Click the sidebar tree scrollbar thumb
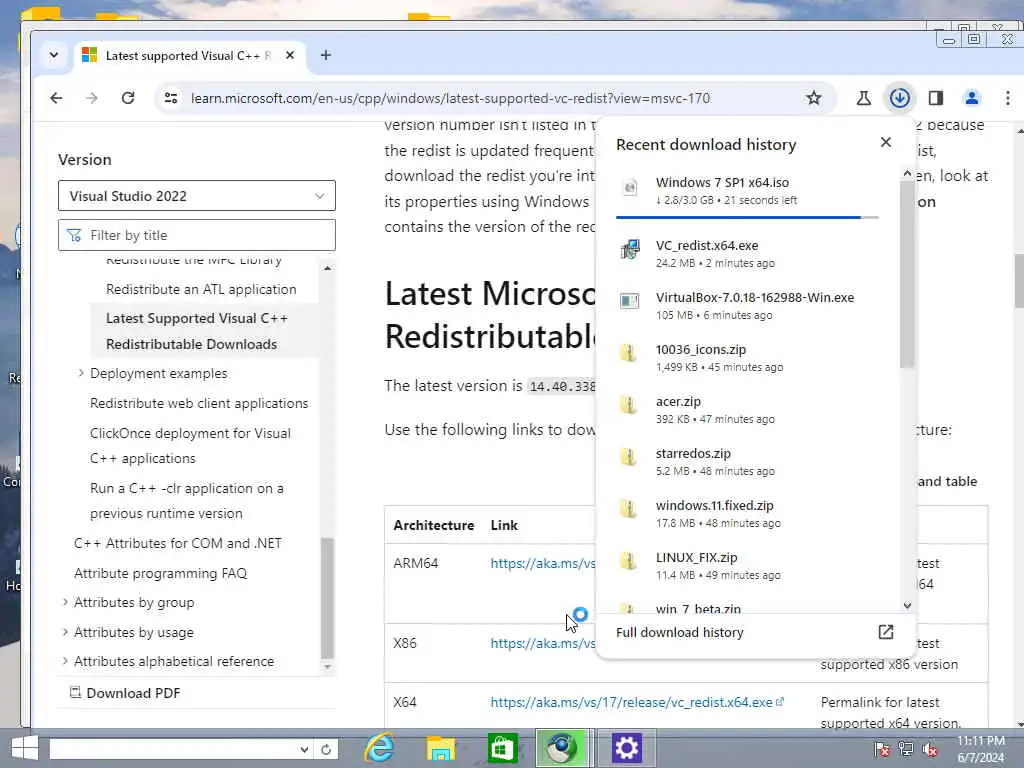This screenshot has height=768, width=1024. 327,598
